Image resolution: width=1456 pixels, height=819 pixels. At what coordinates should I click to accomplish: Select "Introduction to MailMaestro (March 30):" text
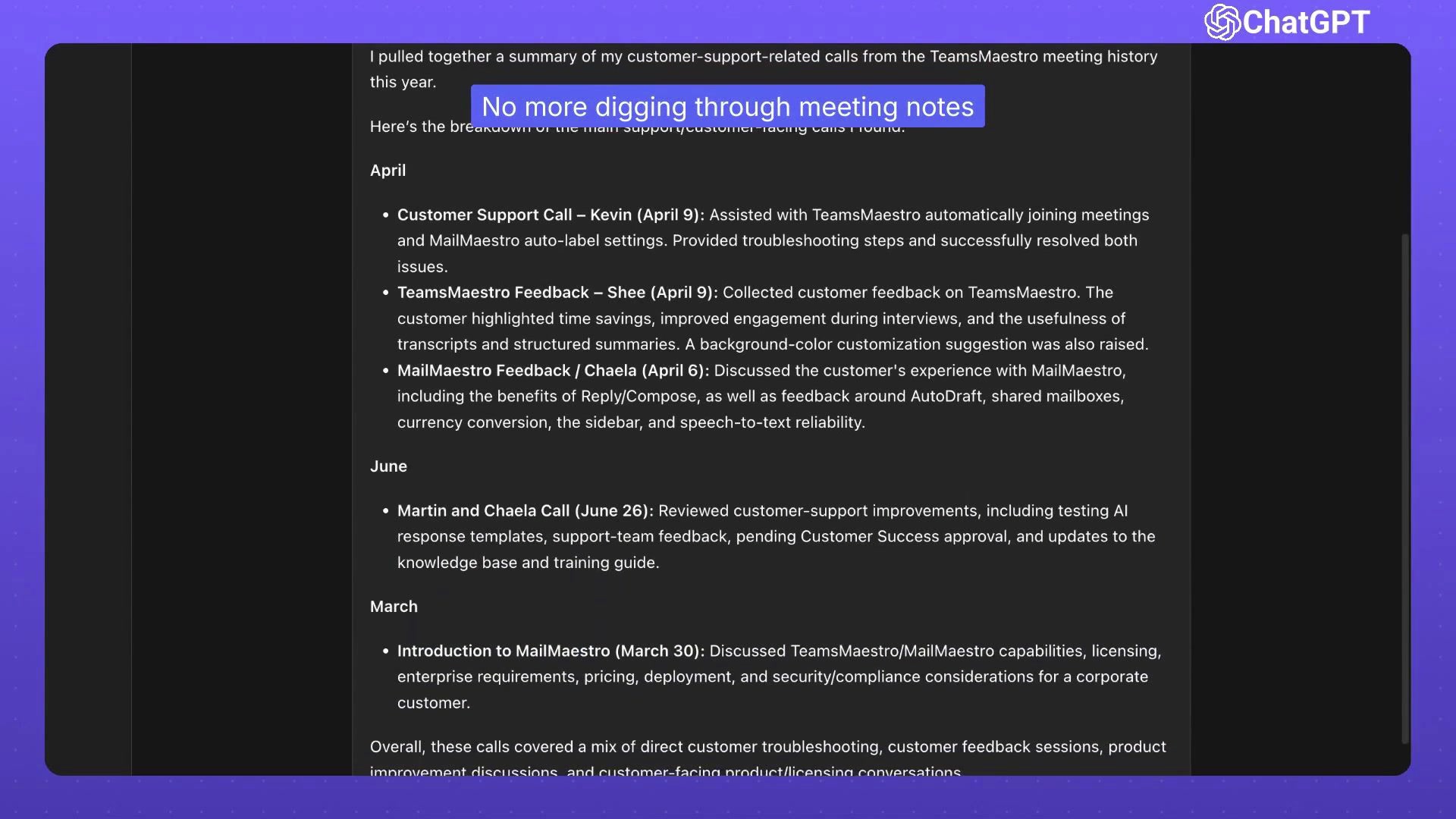tap(551, 651)
